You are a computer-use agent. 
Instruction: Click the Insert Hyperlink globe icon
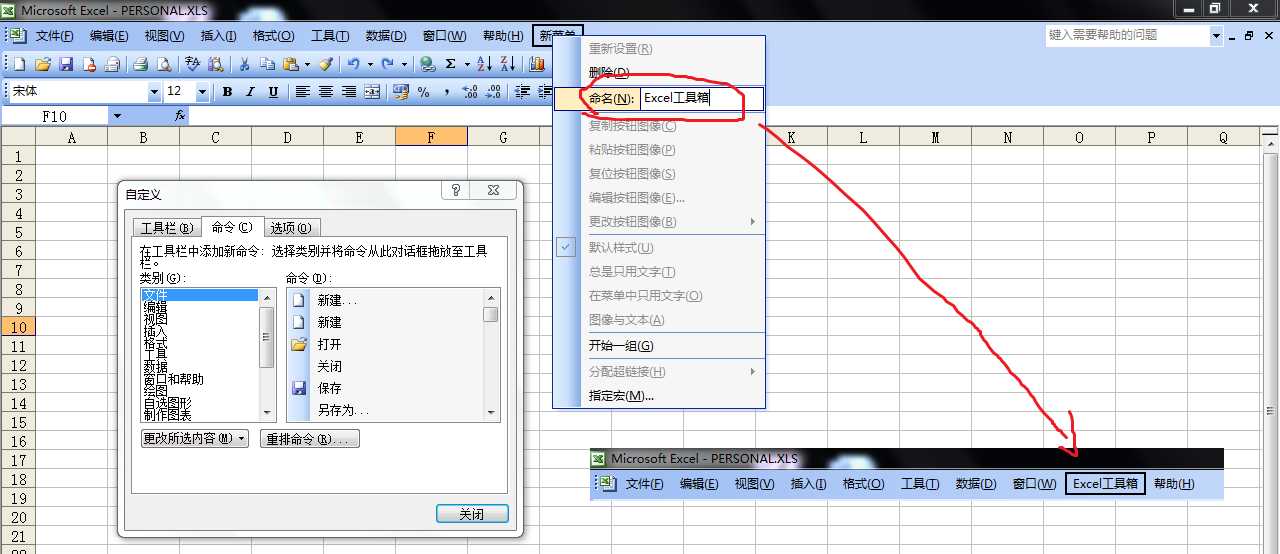427,64
